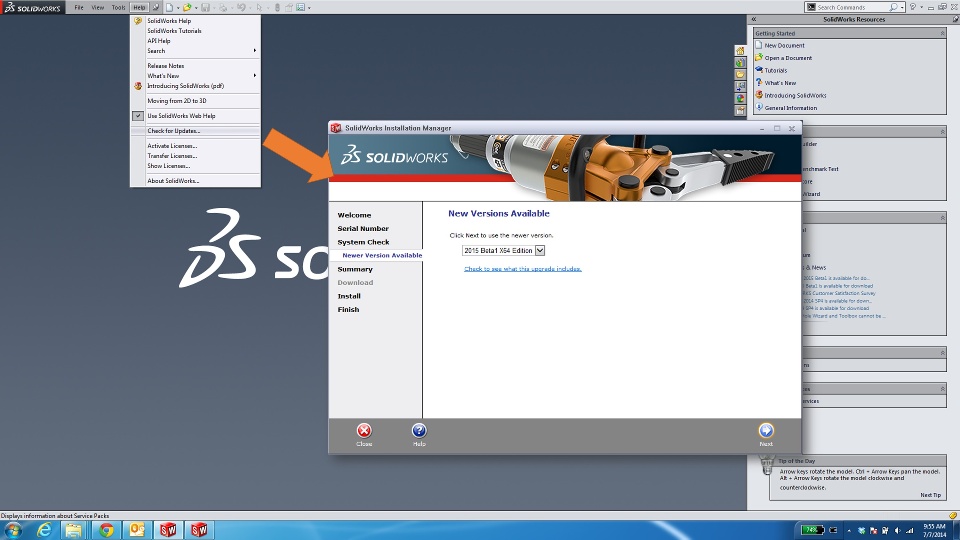Image resolution: width=960 pixels, height=540 pixels.
Task: Click the Next arrow icon in Installation Manager
Action: [766, 430]
